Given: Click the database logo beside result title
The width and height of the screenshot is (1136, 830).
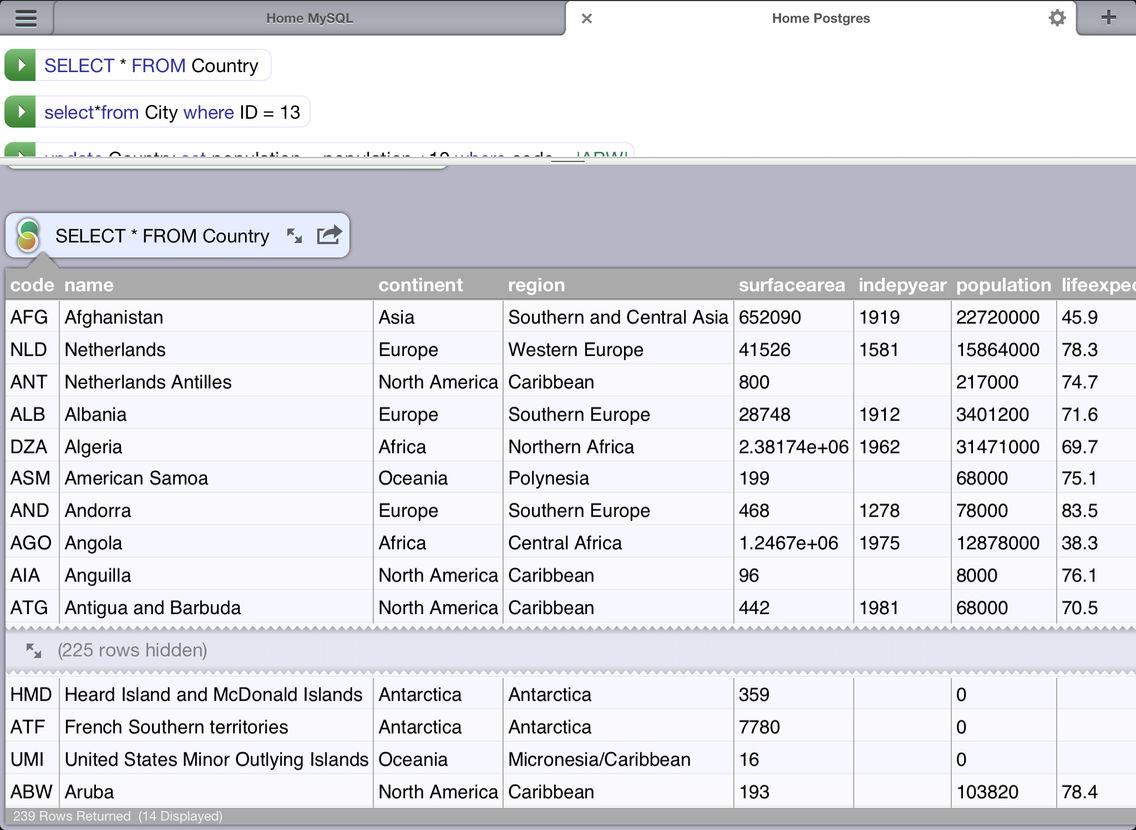Looking at the screenshot, I should coord(28,235).
